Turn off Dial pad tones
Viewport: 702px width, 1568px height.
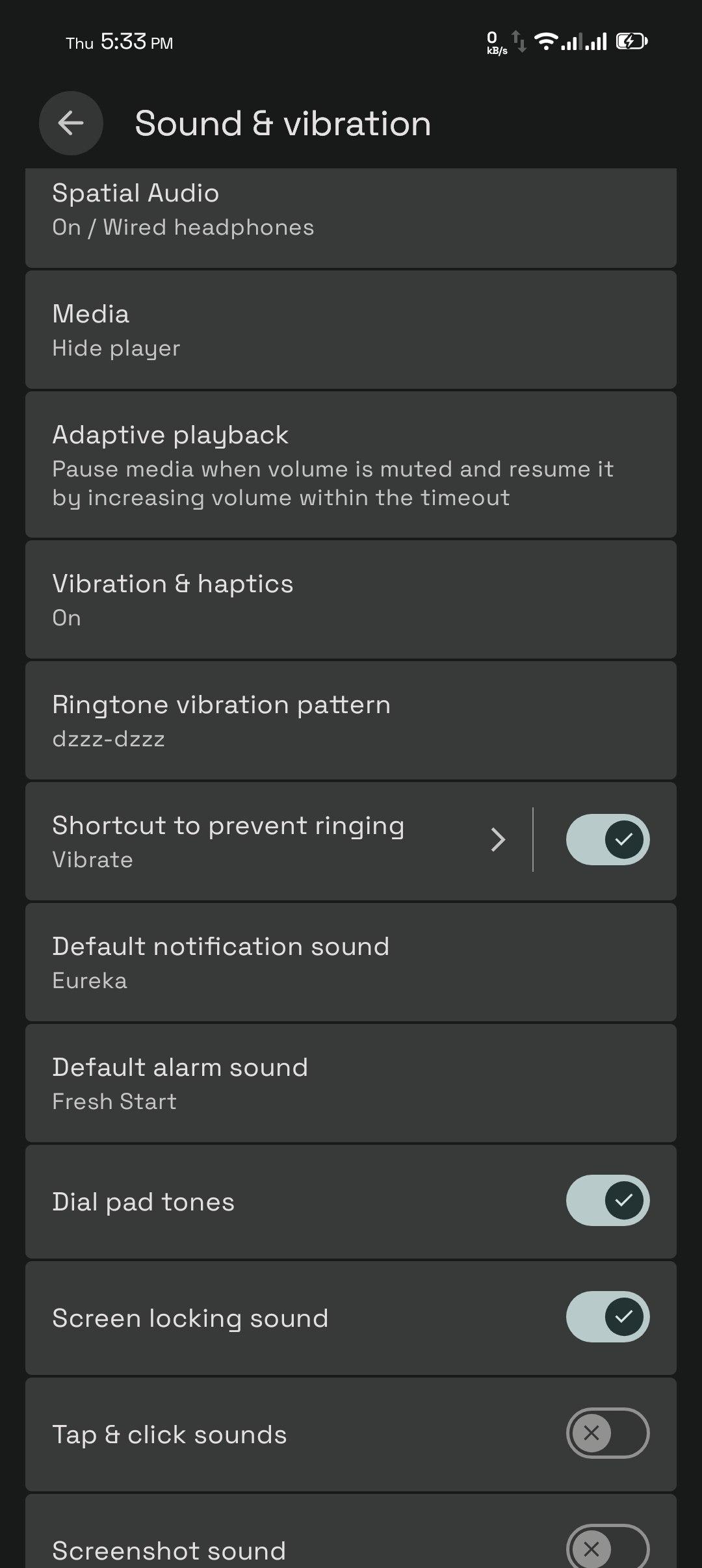pyautogui.click(x=607, y=1200)
